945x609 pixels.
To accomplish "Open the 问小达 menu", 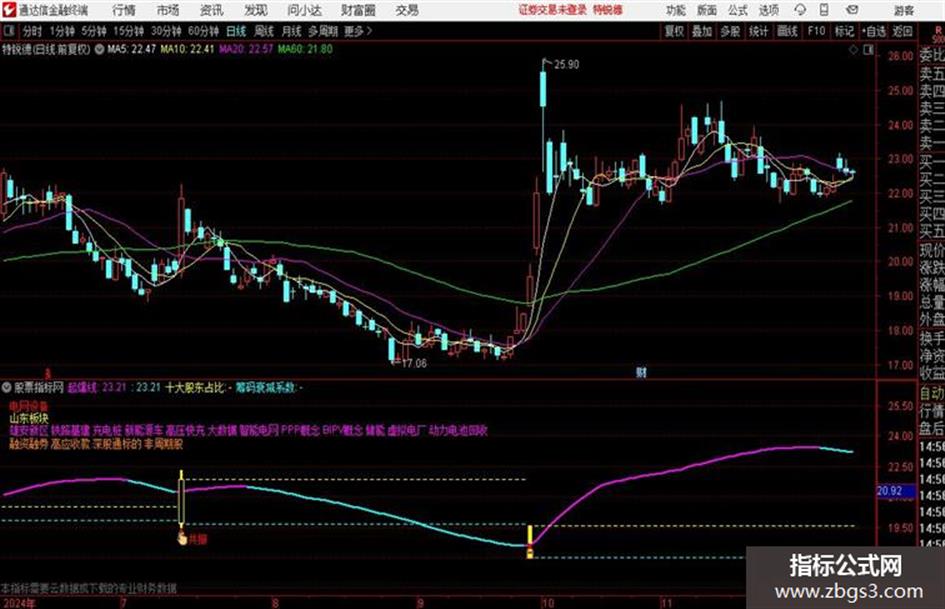I will coord(304,10).
